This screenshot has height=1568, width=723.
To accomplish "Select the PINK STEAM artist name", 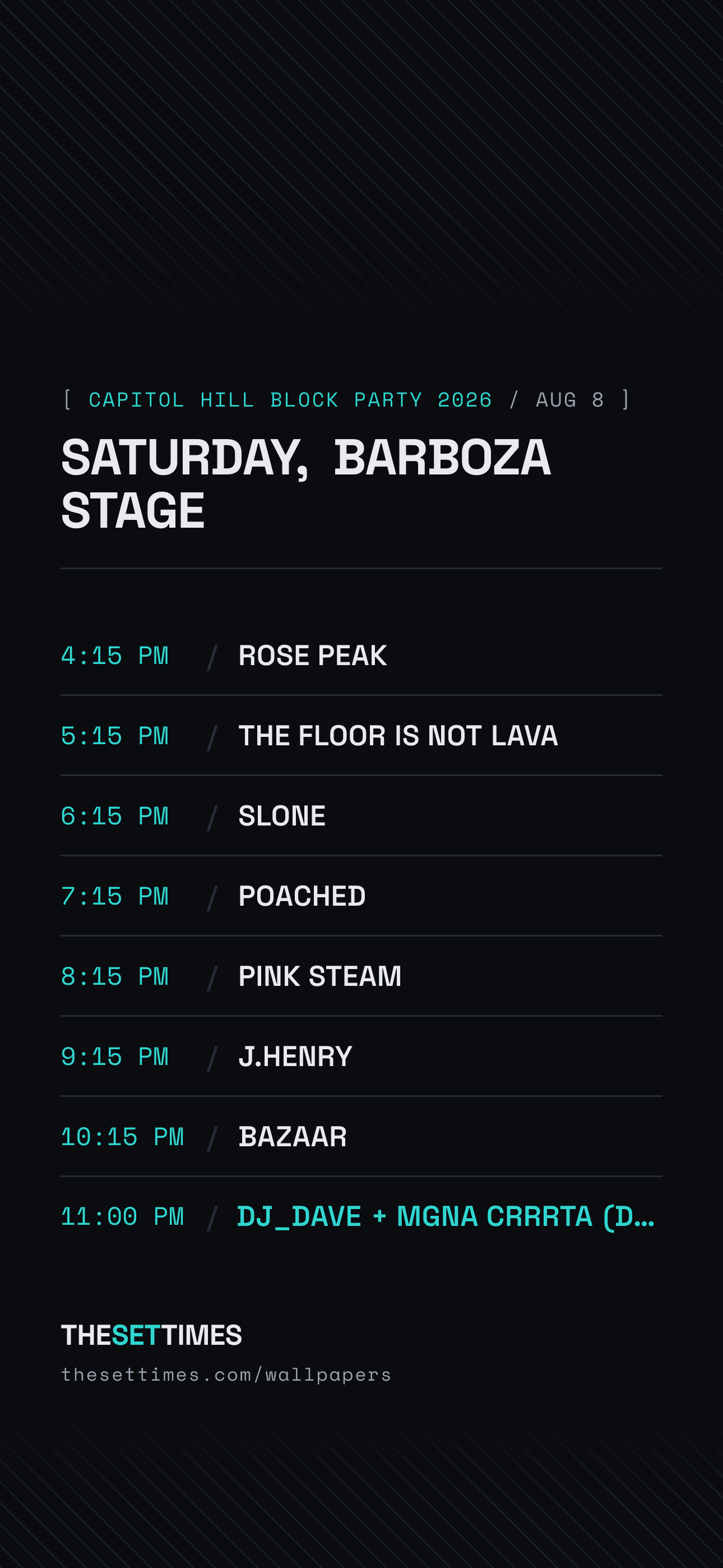I will tap(319, 976).
